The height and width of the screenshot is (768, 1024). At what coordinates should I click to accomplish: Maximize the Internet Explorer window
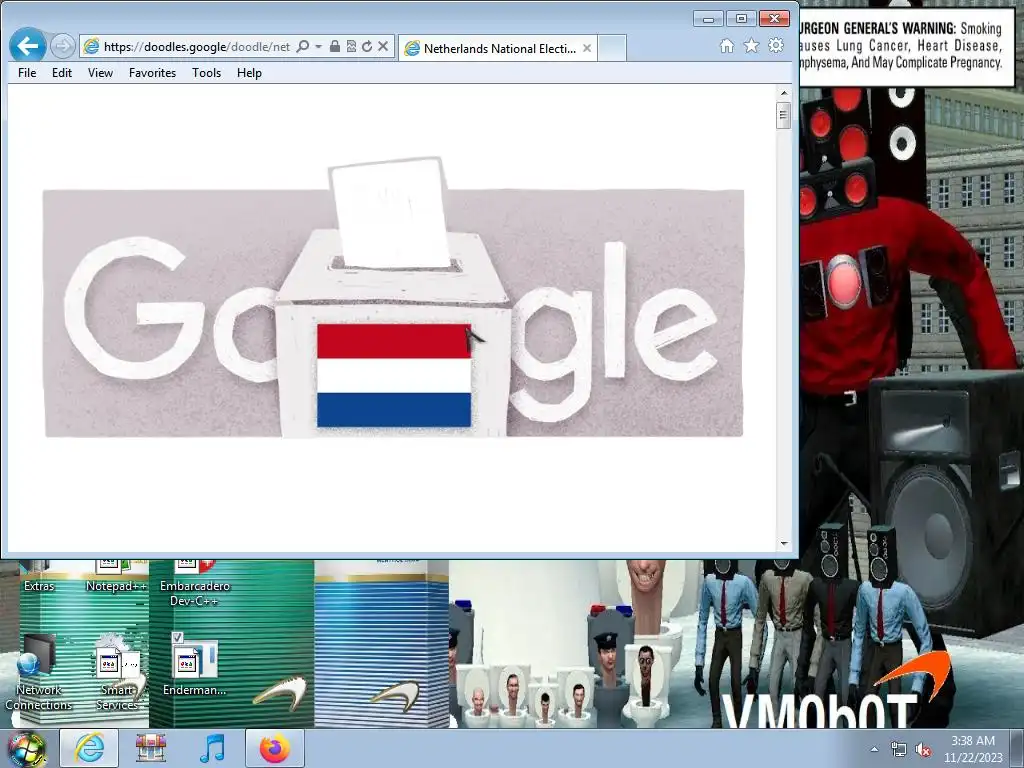pyautogui.click(x=741, y=19)
